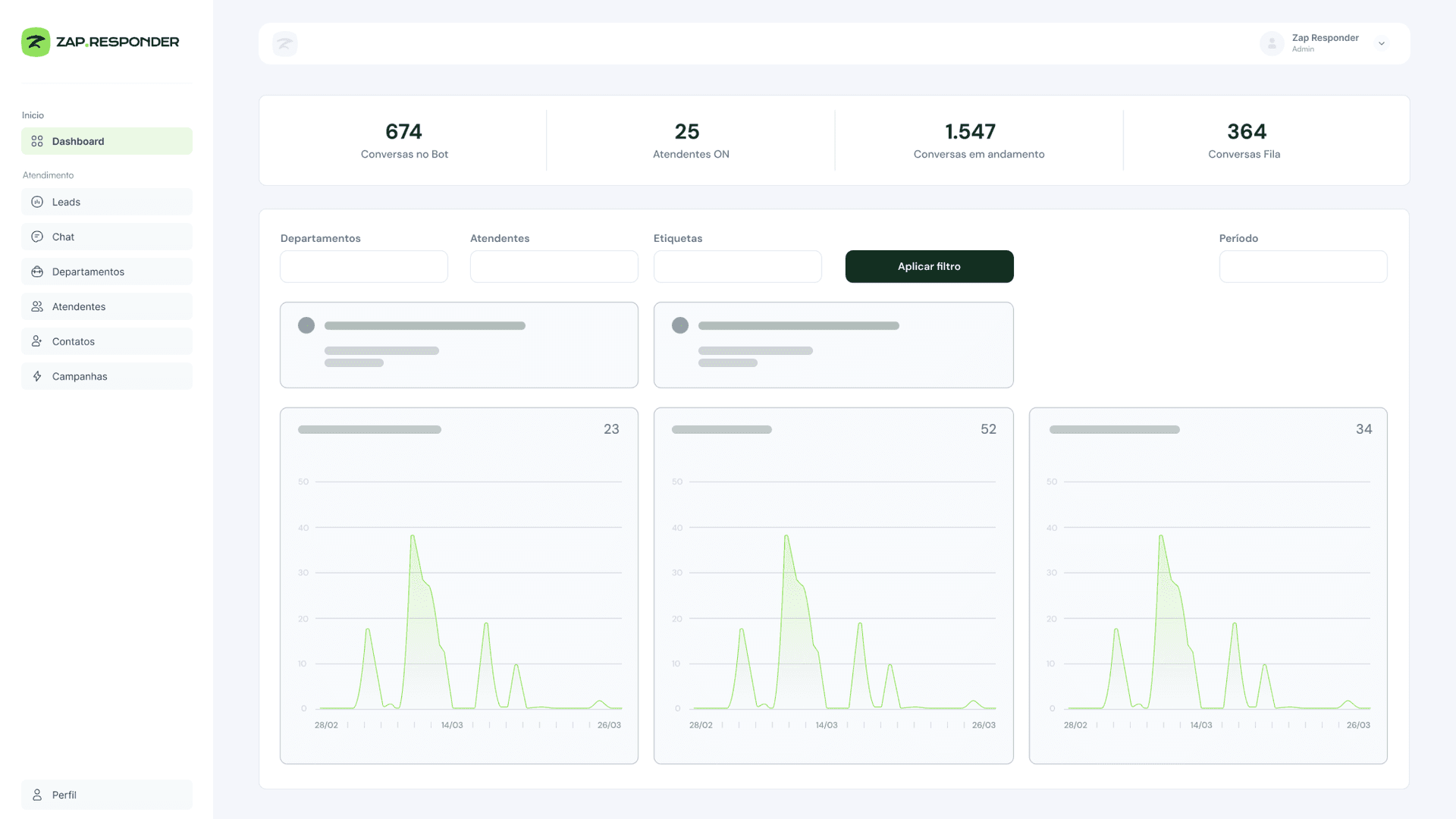Click the chart showing value 52
Viewport: 1456px width, 819px height.
833,585
